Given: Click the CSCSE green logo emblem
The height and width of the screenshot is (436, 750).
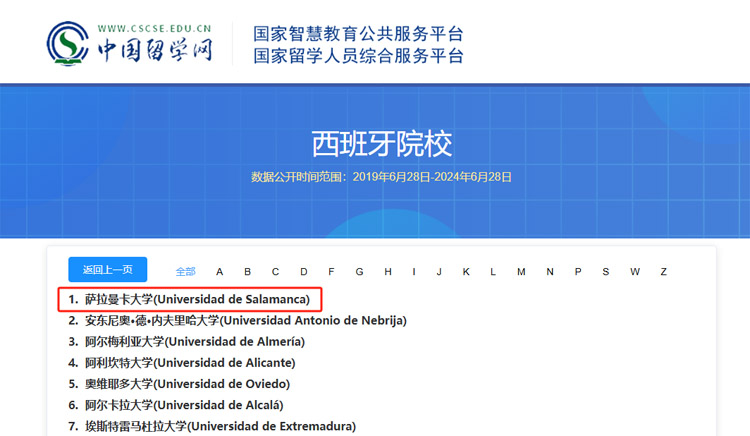Looking at the screenshot, I should (68, 44).
